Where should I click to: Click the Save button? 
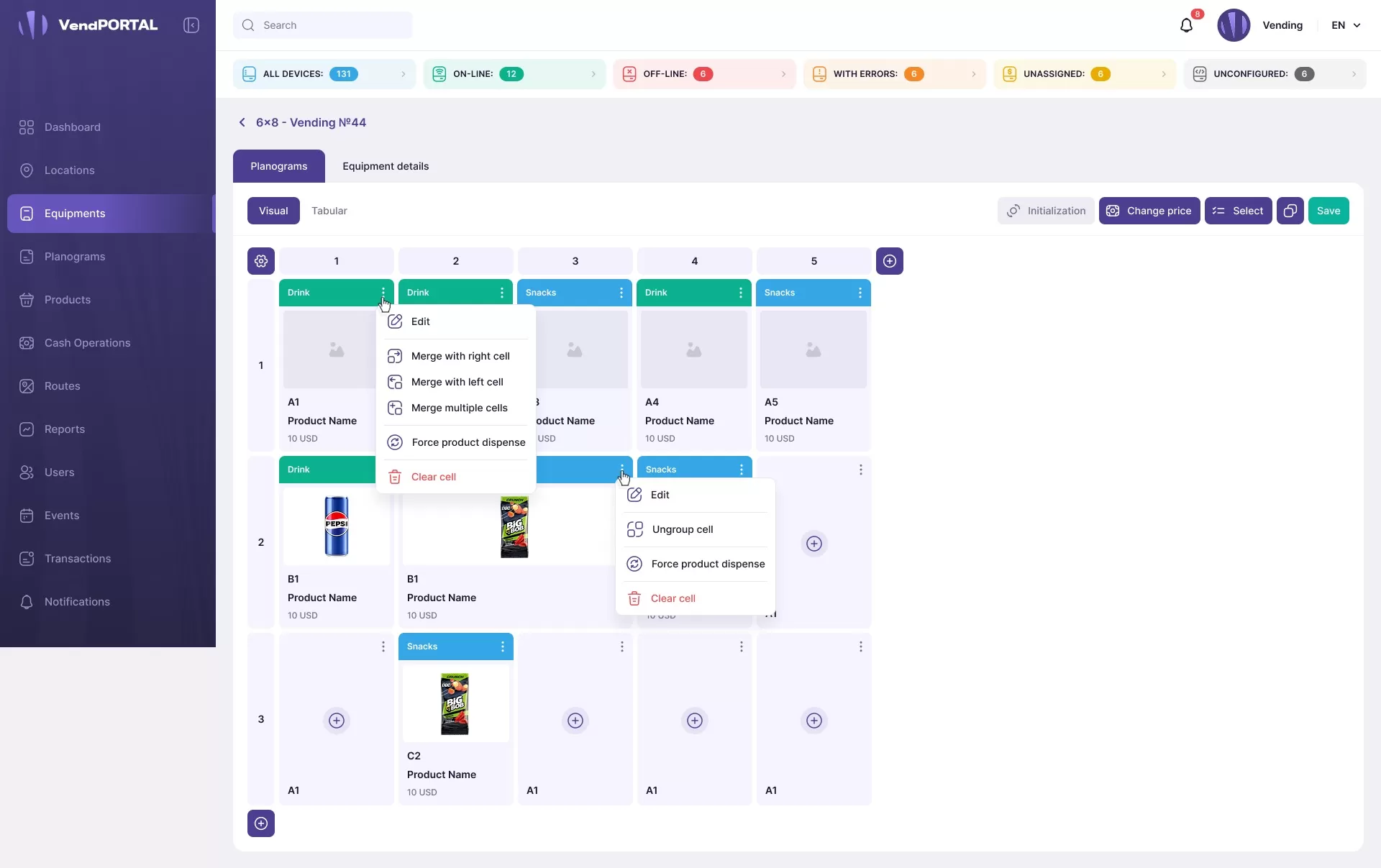tap(1328, 211)
